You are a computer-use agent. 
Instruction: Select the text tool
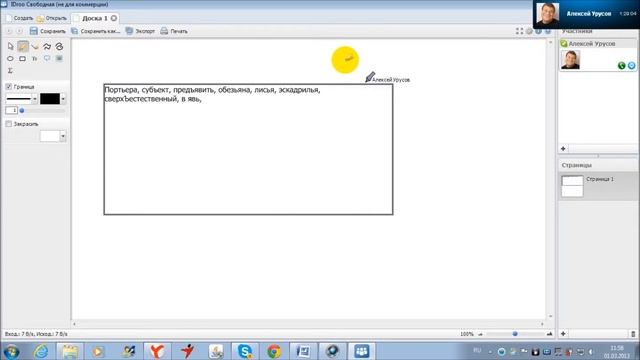pos(35,59)
